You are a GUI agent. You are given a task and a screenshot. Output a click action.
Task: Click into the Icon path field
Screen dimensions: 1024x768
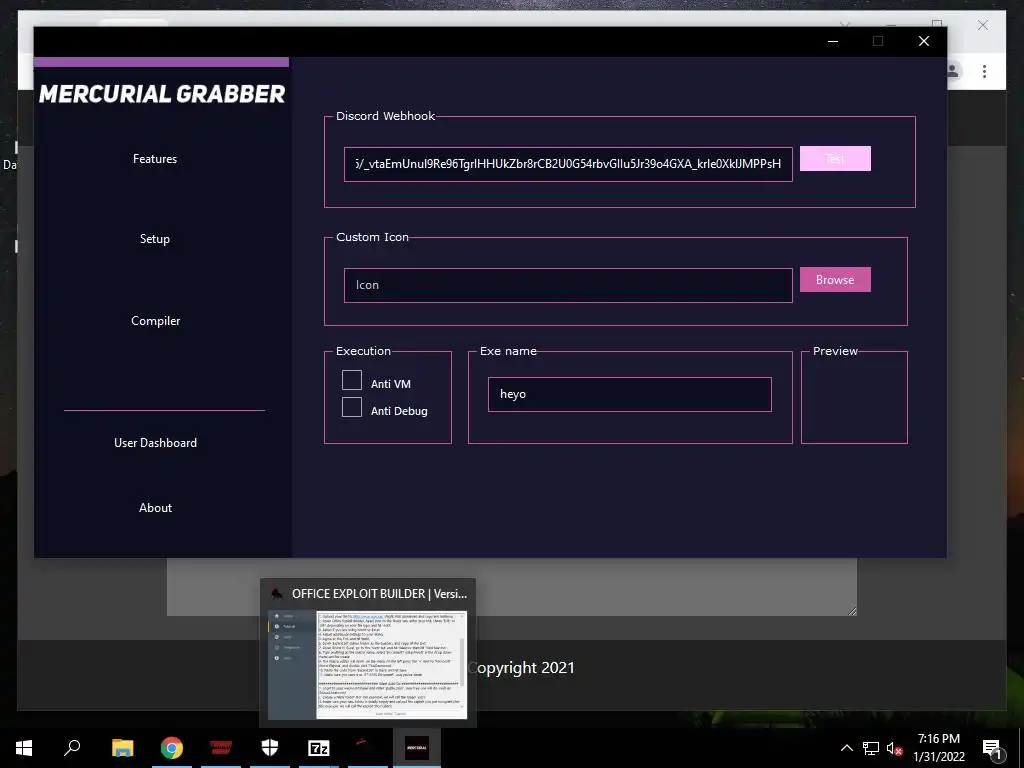tap(568, 285)
